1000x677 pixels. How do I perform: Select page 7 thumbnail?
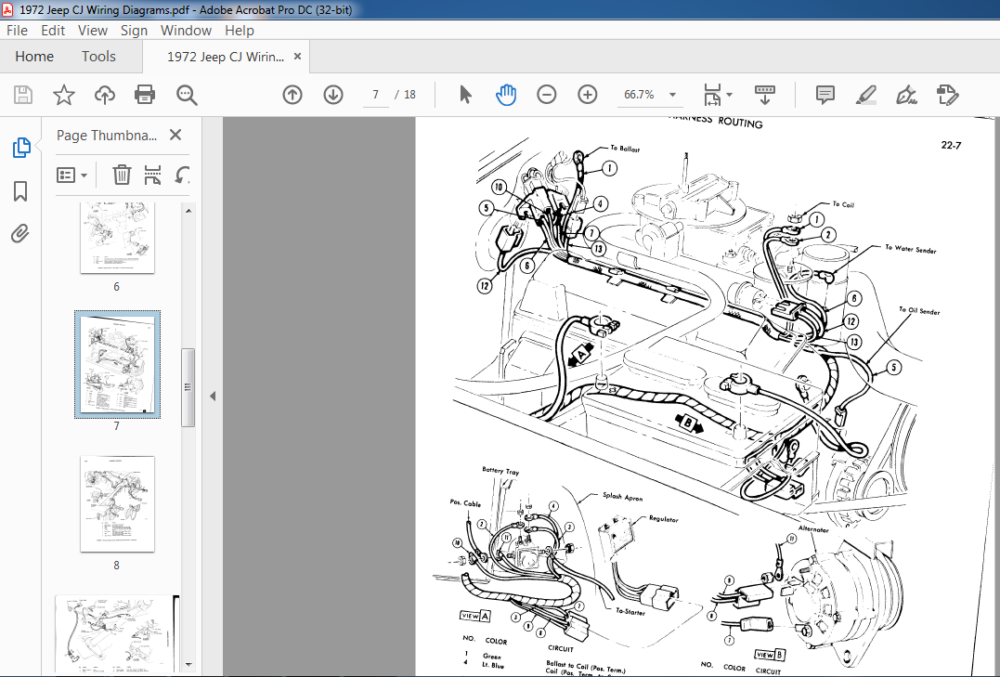coord(117,365)
